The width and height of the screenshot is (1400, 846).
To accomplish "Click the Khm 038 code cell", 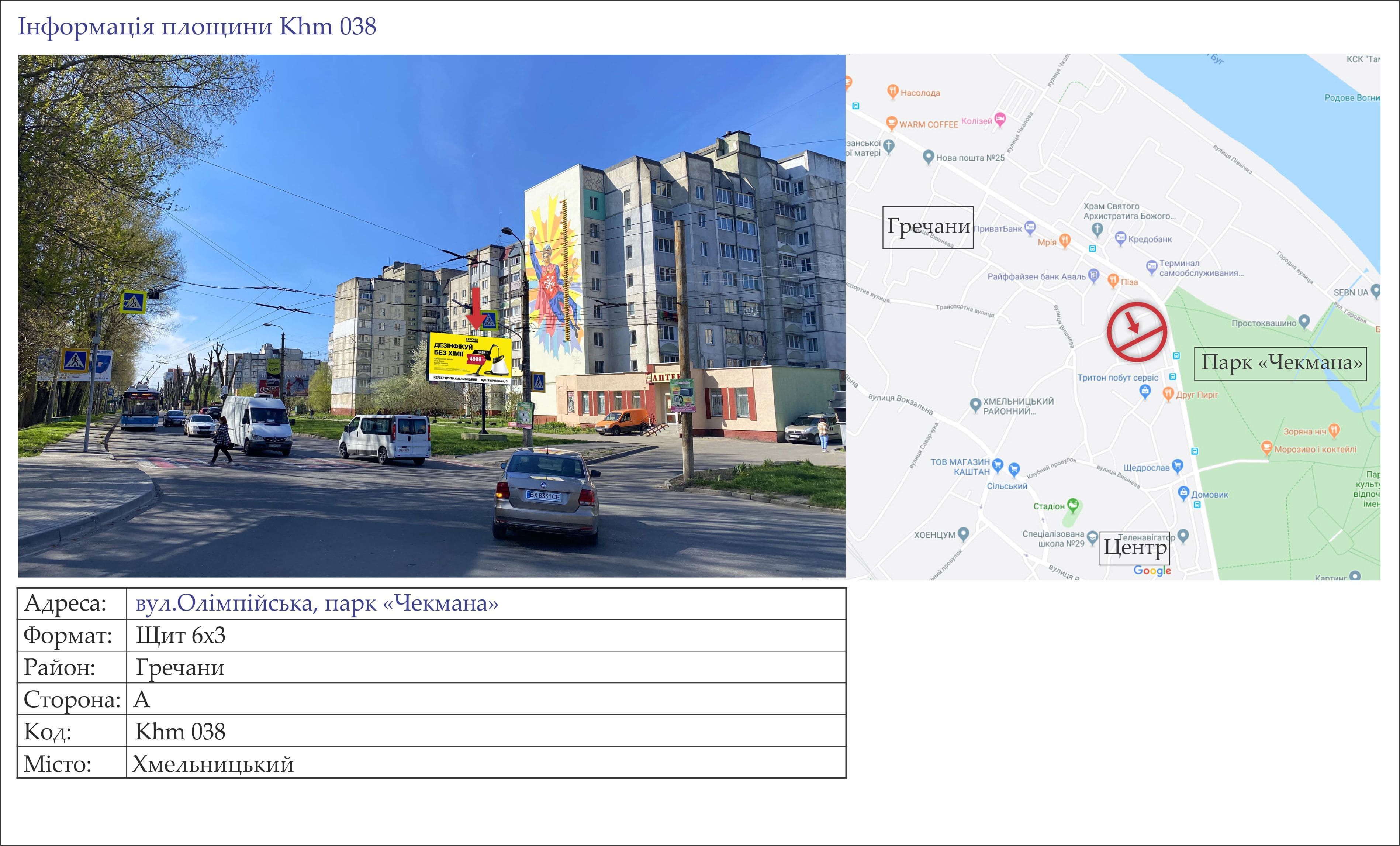I will pyautogui.click(x=486, y=731).
